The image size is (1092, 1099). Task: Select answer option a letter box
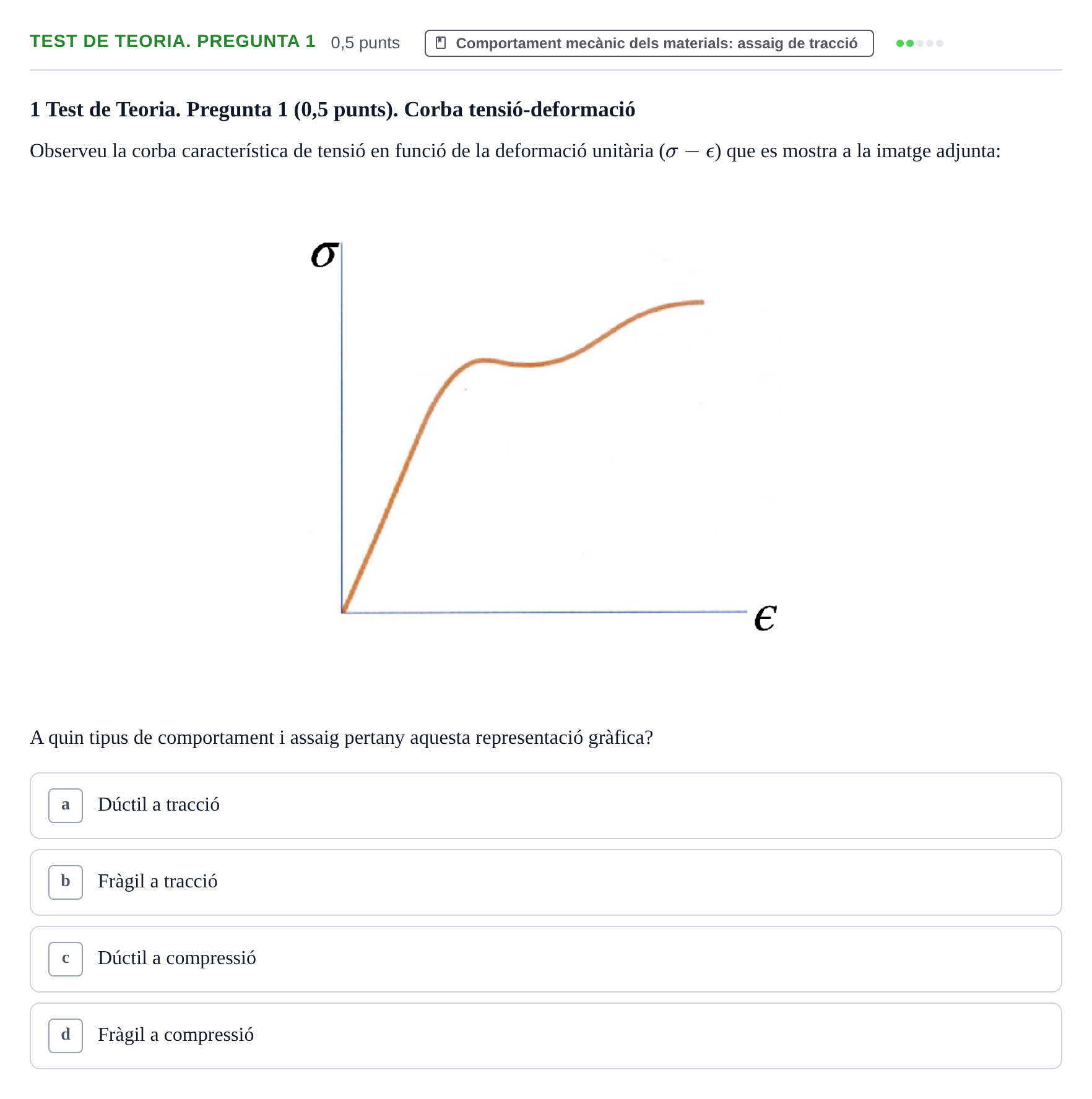click(x=66, y=806)
